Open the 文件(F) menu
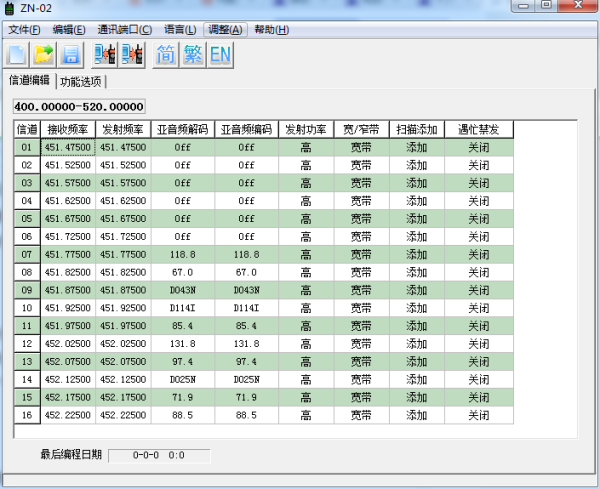The image size is (600, 489). tap(25, 29)
